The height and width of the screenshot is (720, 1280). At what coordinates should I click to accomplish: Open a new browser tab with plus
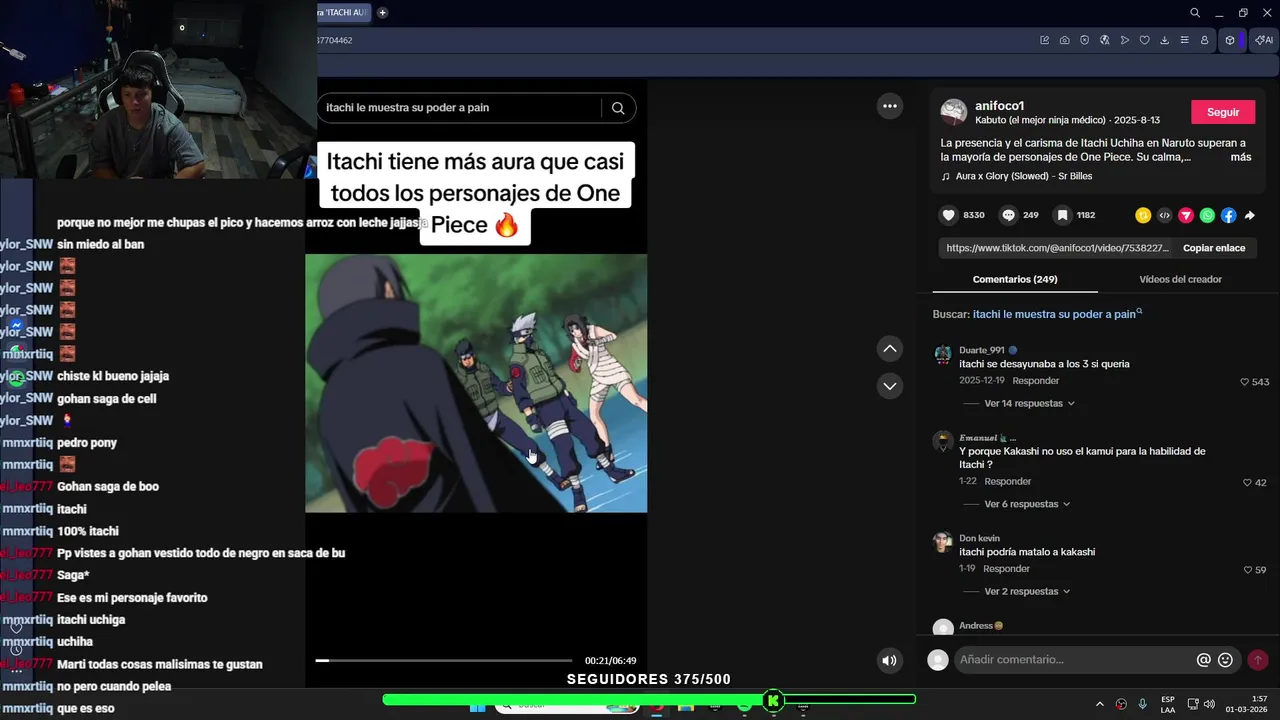(382, 13)
